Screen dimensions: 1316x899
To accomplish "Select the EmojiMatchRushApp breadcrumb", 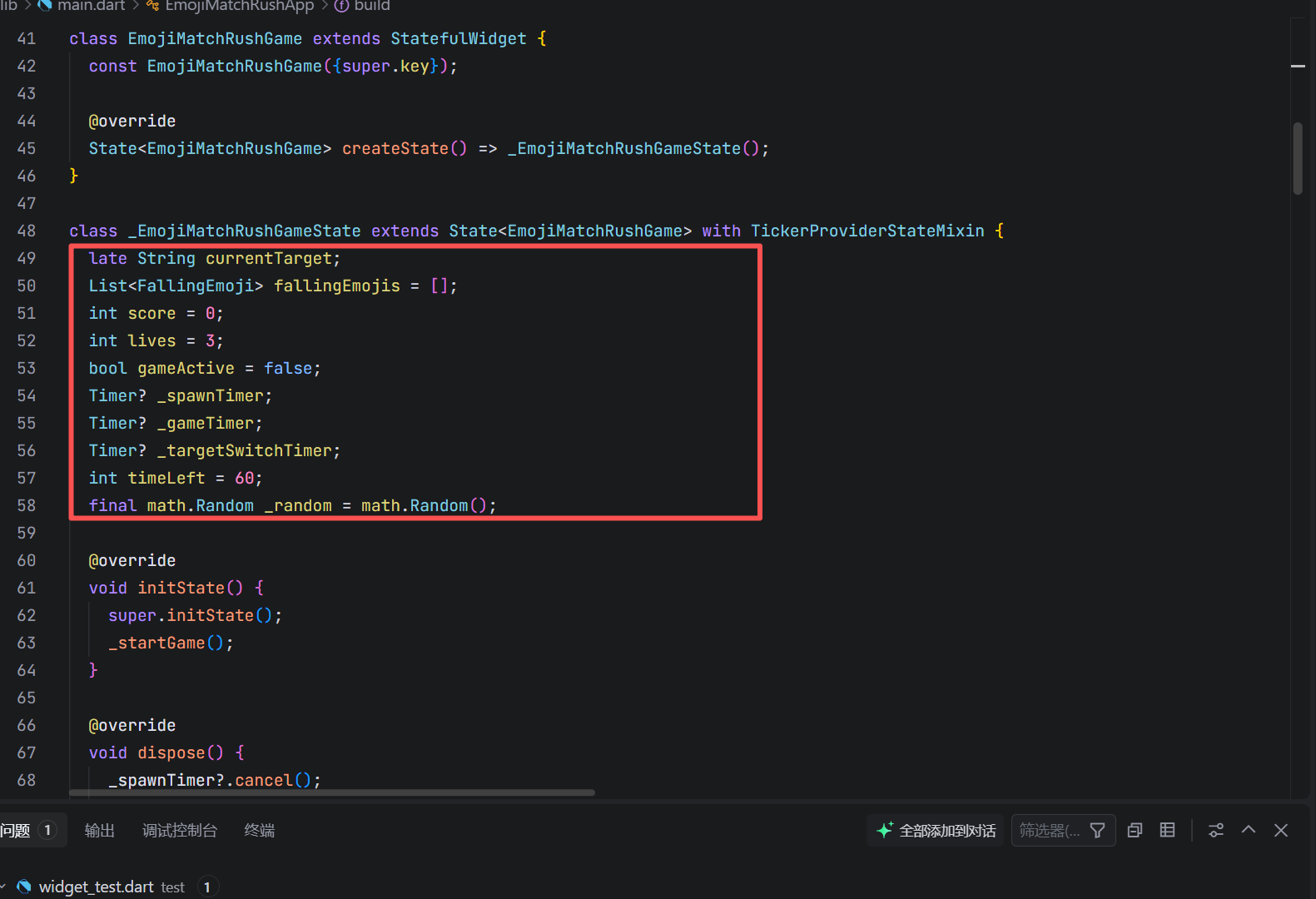I will click(x=240, y=5).
